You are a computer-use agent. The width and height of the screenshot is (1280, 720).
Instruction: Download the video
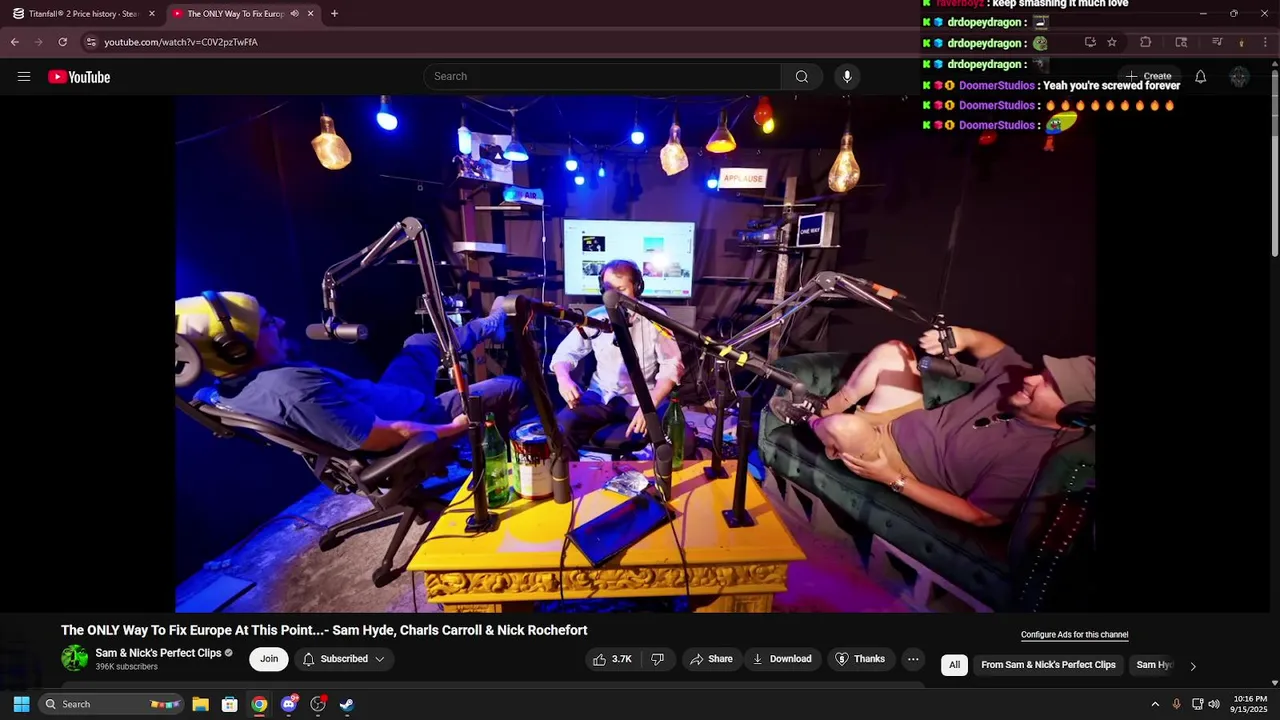point(782,659)
